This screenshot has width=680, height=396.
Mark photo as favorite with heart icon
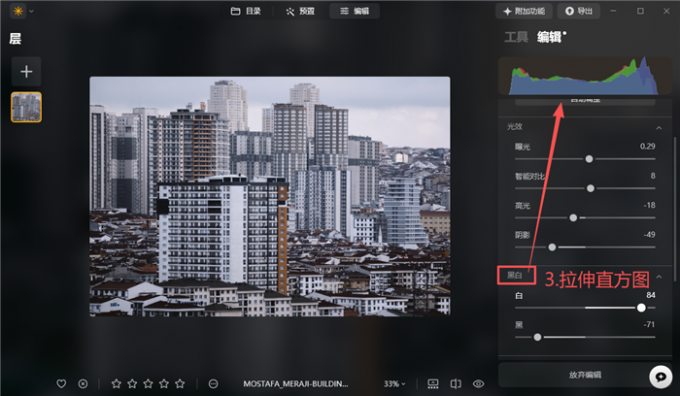(61, 384)
